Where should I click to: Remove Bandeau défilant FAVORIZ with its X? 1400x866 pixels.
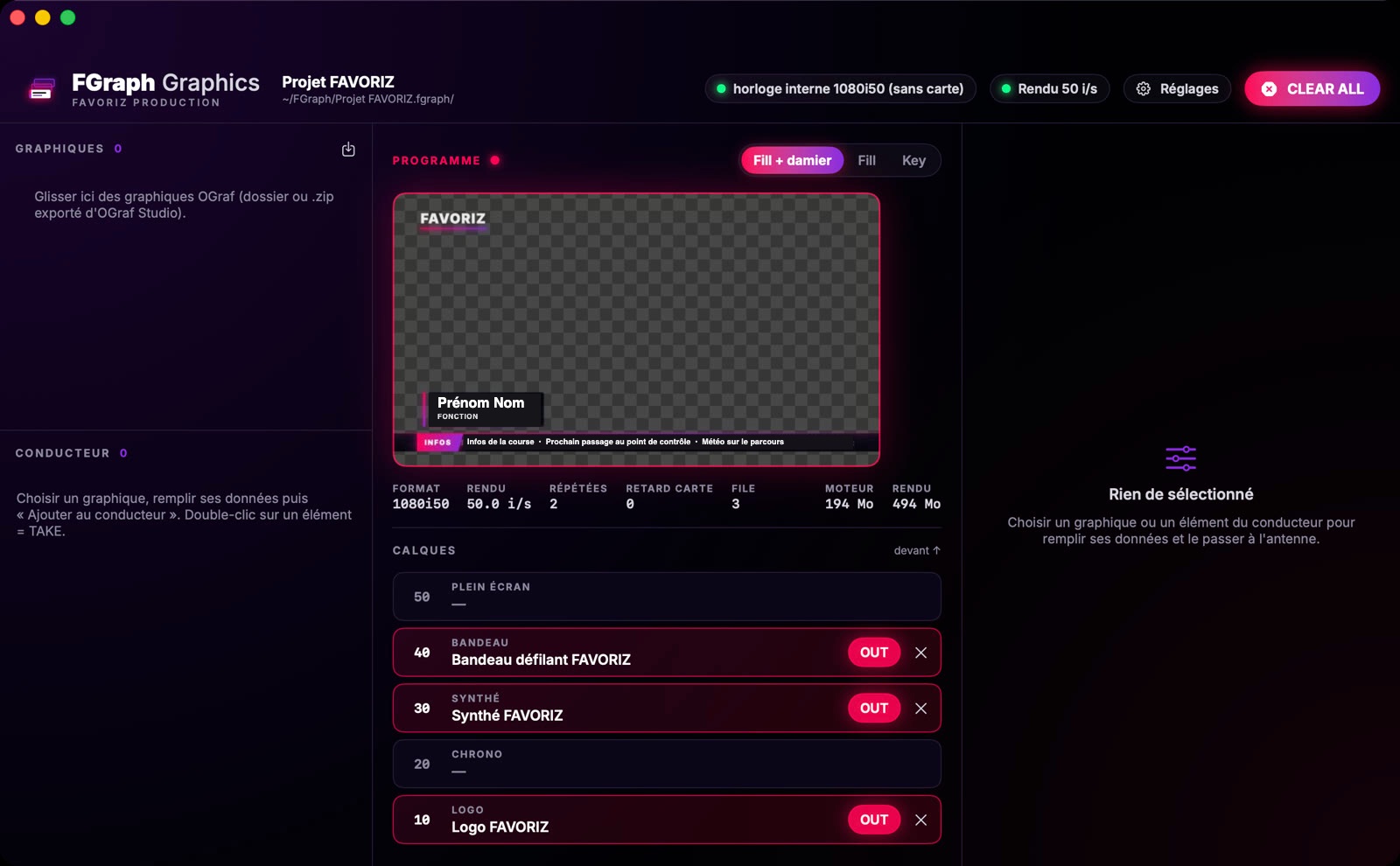(x=920, y=653)
